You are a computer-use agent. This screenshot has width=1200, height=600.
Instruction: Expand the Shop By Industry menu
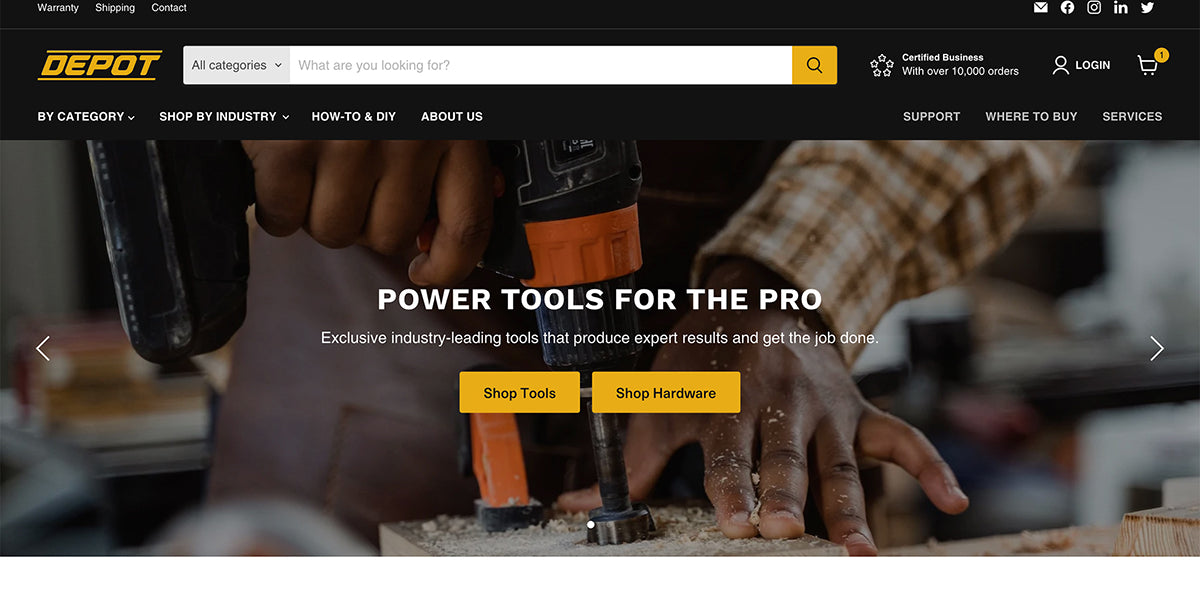coord(224,117)
